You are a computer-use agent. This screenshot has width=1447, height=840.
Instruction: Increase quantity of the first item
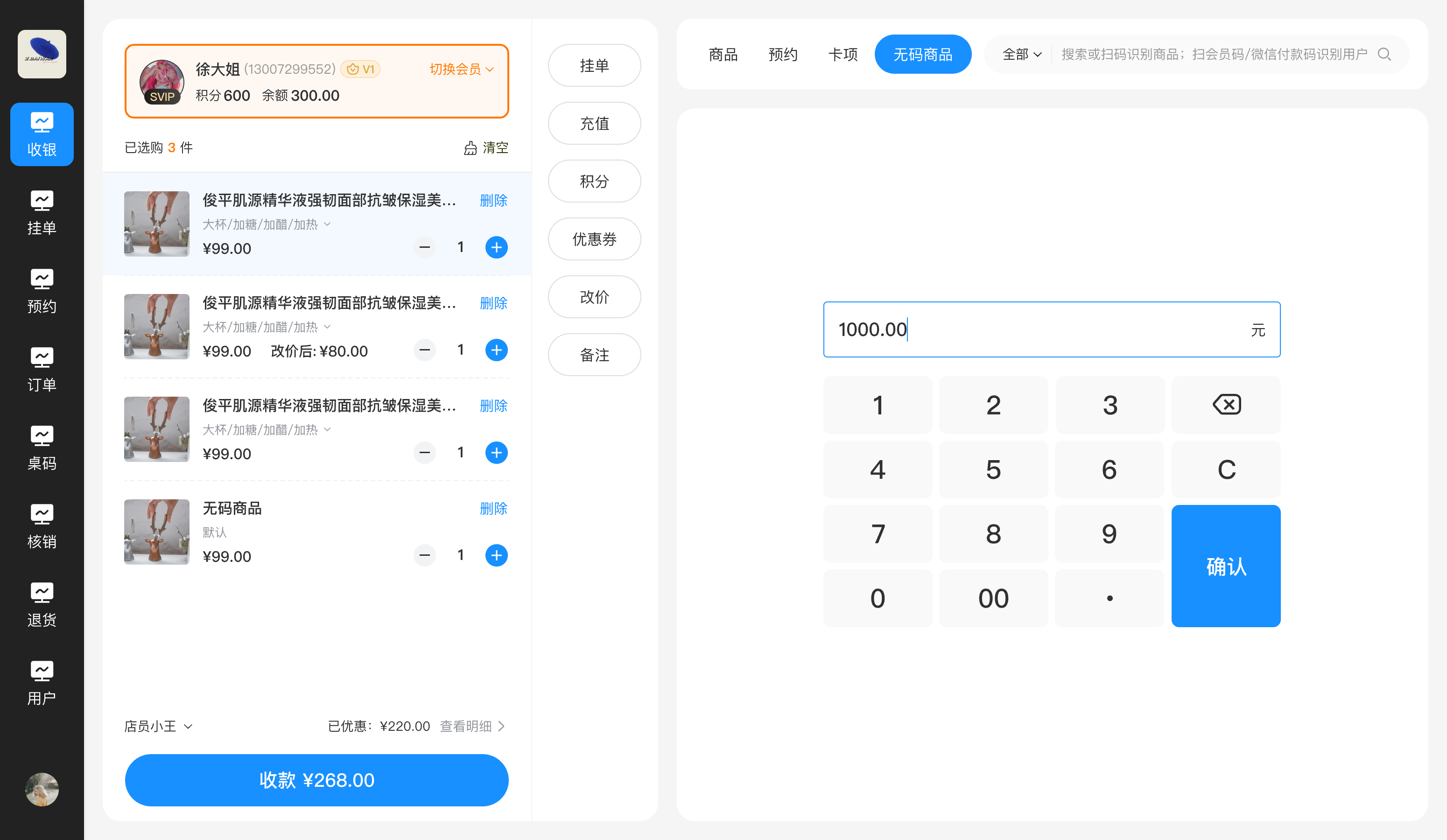pyautogui.click(x=496, y=247)
